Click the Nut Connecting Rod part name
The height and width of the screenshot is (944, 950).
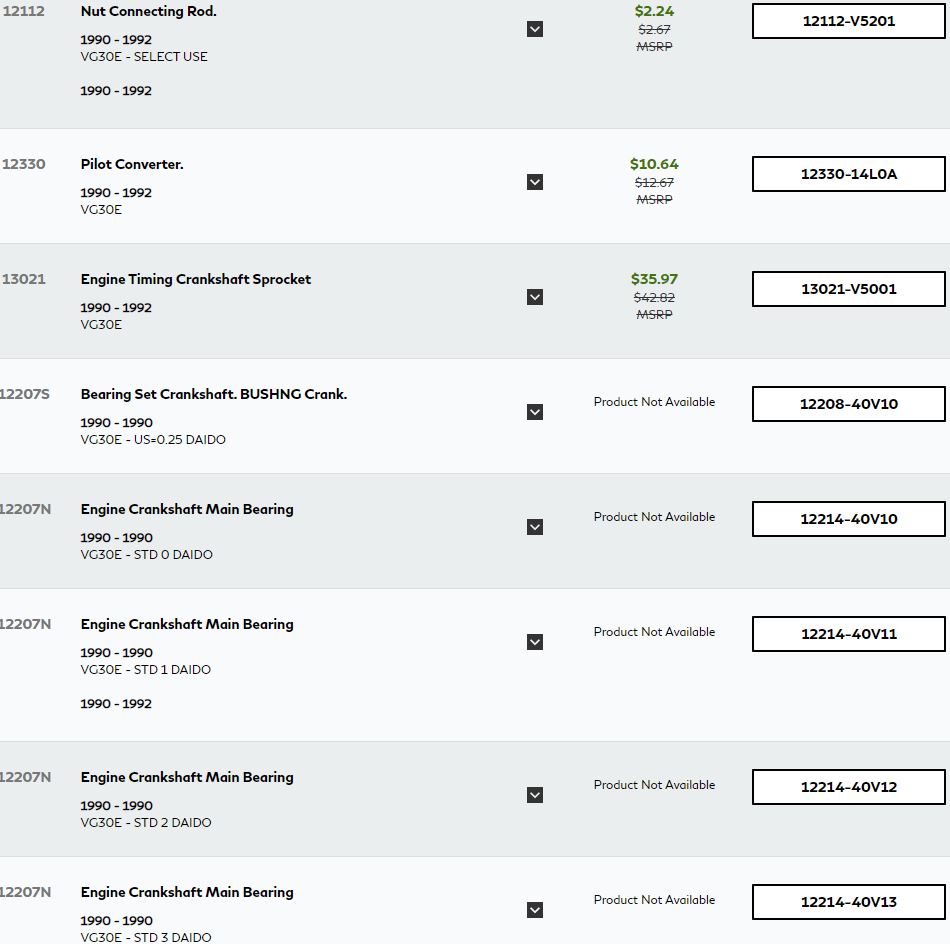point(148,12)
